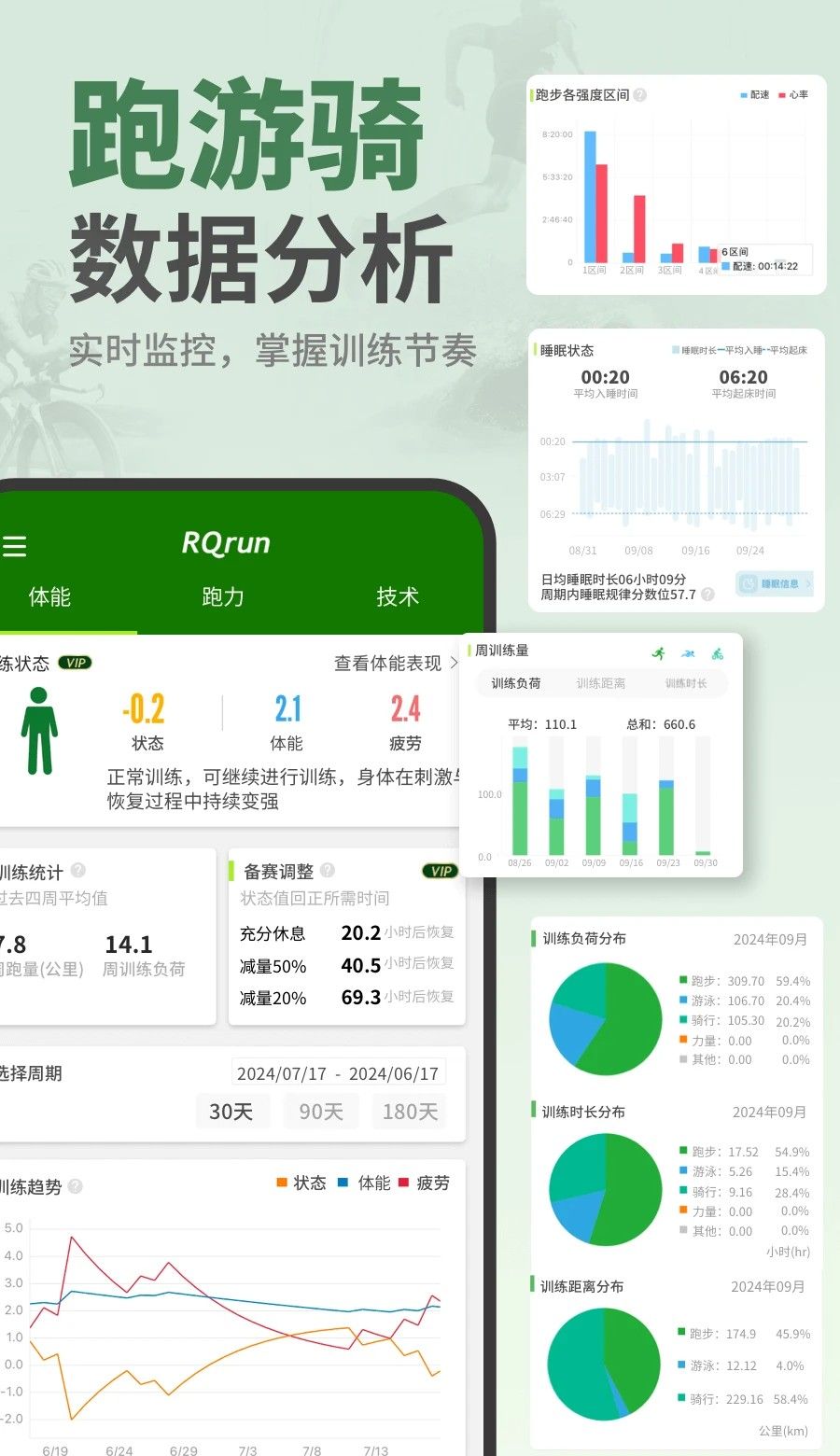Select the running icon in 周训练量 card
The image size is (840, 1456).
click(x=659, y=653)
